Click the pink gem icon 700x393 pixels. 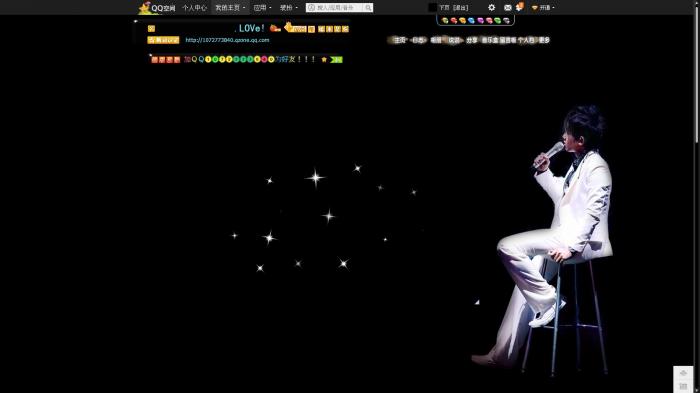click(x=489, y=21)
